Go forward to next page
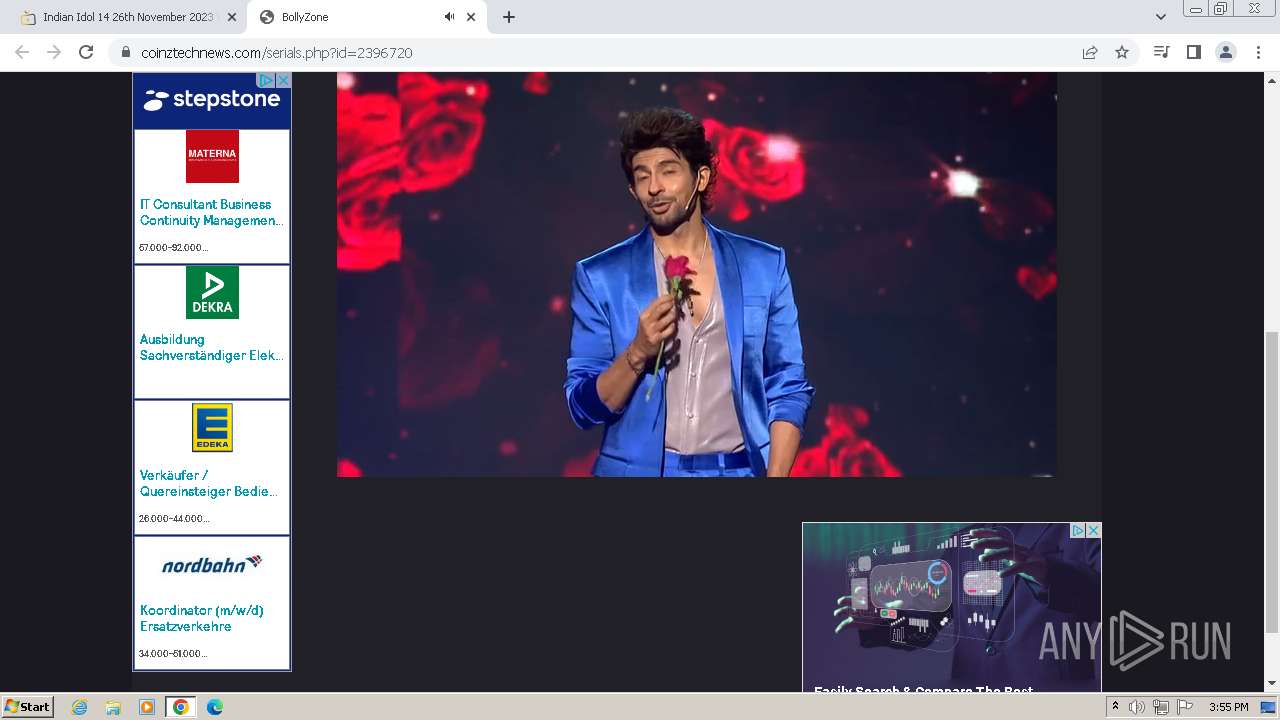This screenshot has width=1280, height=720. [x=54, y=52]
